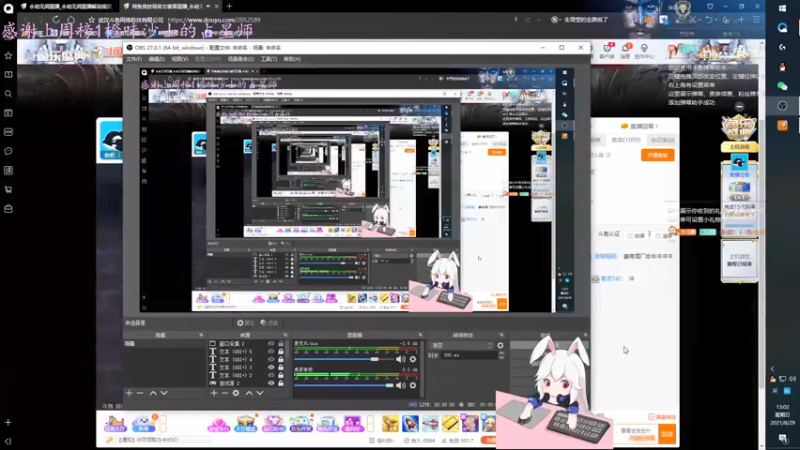Screen dimensions: 800x450
Task: Open the 客户端 icon in Douyu header
Action: pyautogui.click(x=607, y=51)
